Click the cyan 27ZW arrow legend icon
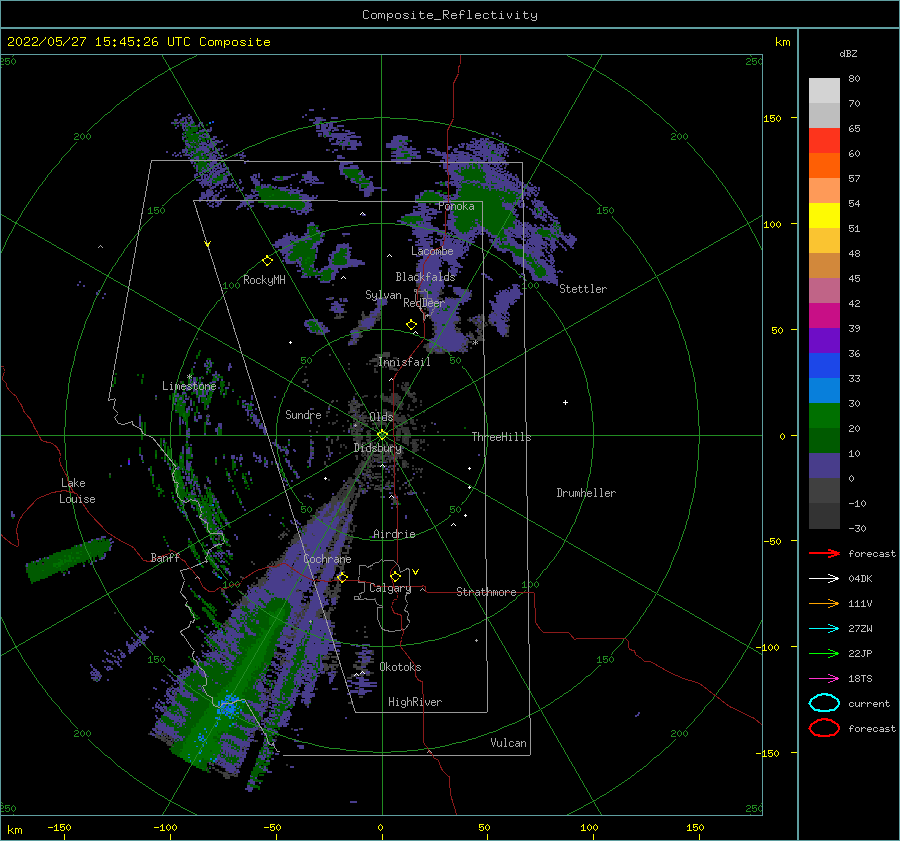This screenshot has width=900, height=841. (824, 629)
